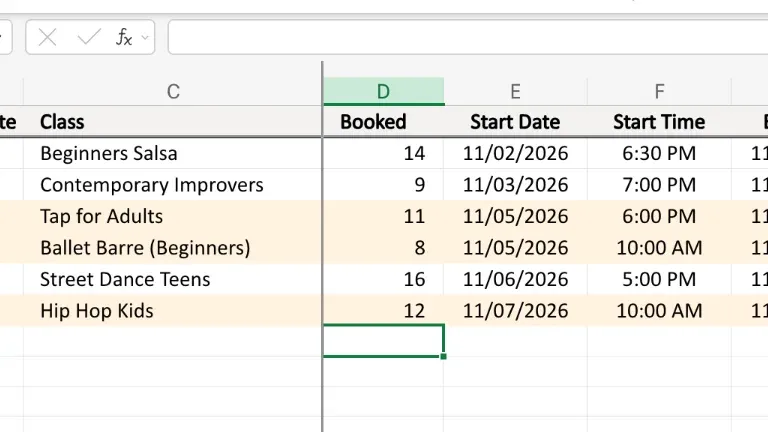Select column F header
Screen dimensions: 768x432
click(659, 91)
